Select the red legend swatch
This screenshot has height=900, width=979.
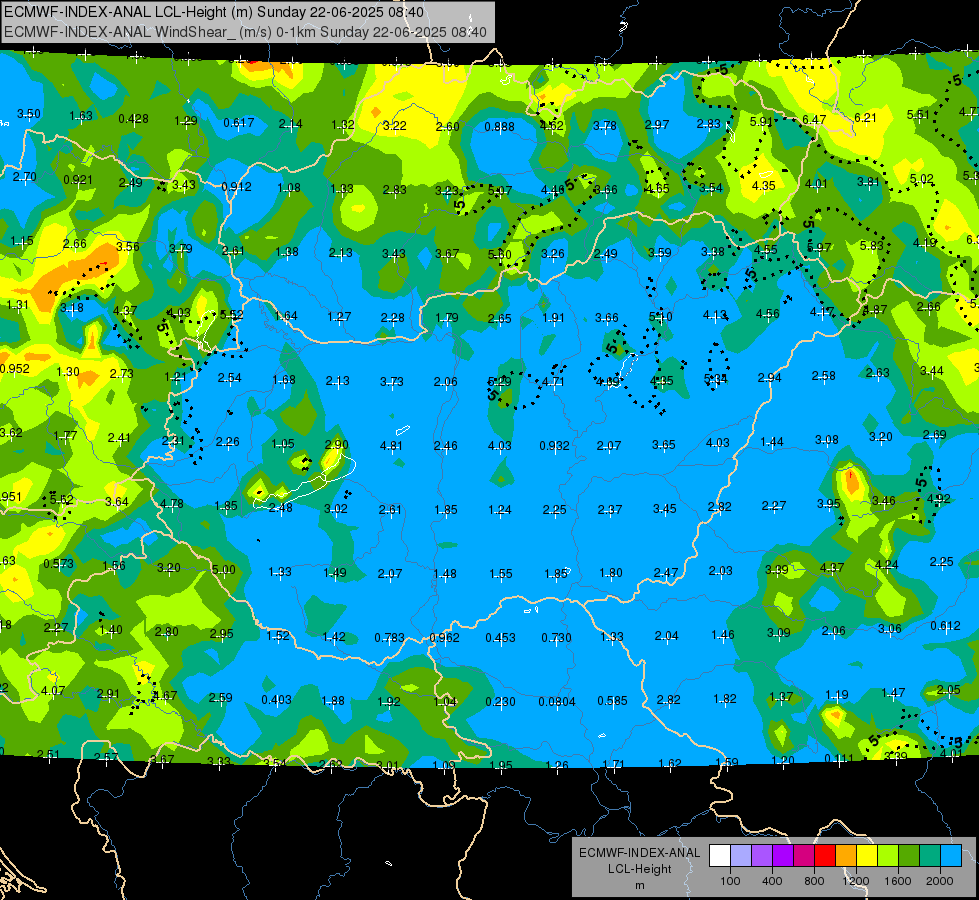tap(825, 856)
